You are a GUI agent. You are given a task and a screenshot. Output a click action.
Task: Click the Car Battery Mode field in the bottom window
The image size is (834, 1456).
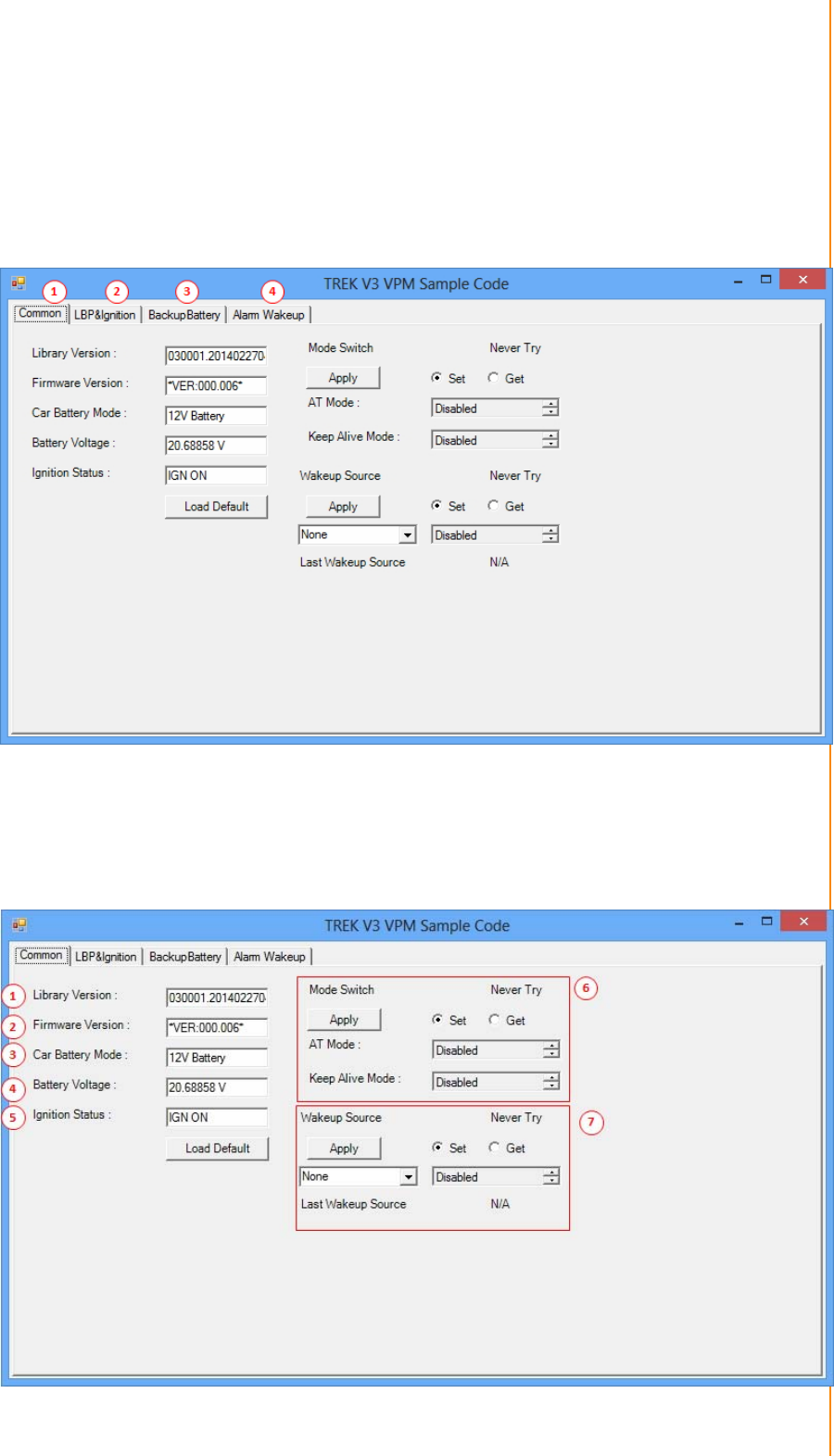coord(217,1058)
